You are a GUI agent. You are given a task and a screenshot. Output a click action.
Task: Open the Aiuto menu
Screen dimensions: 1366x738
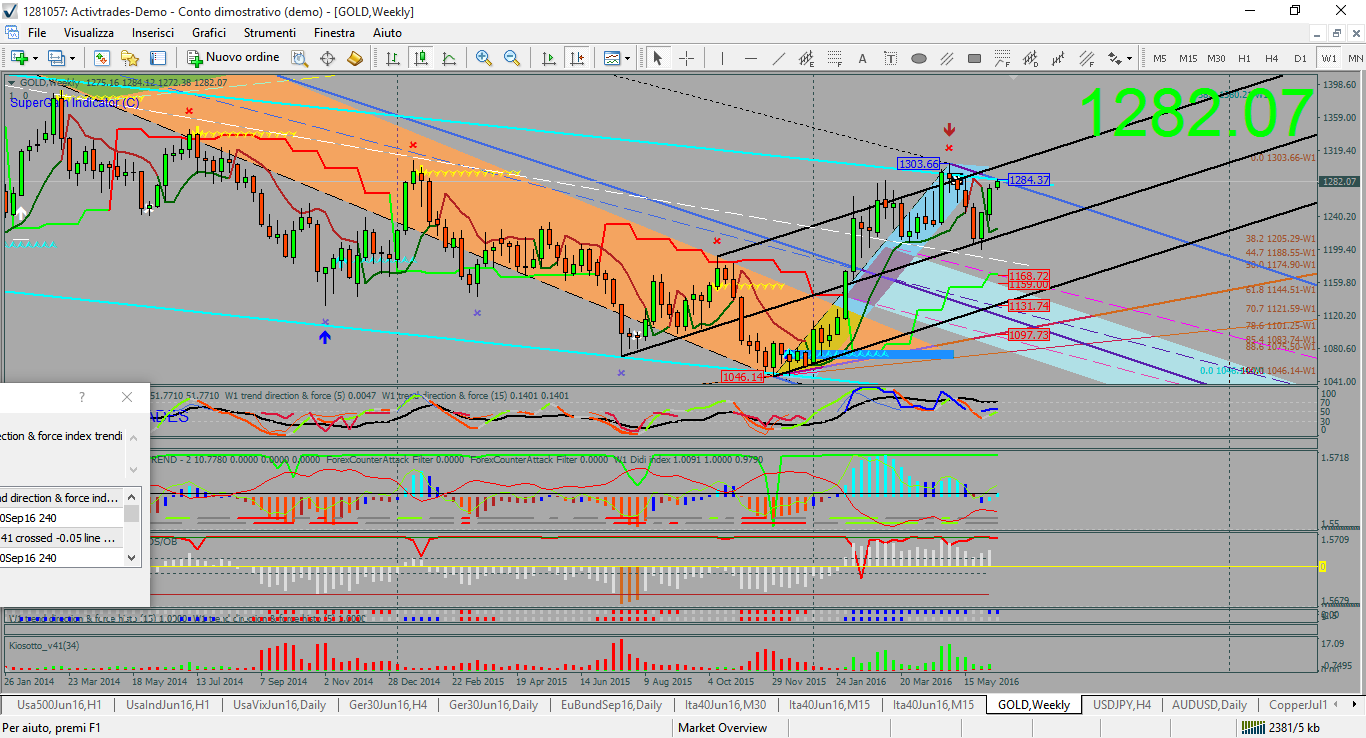click(x=387, y=33)
